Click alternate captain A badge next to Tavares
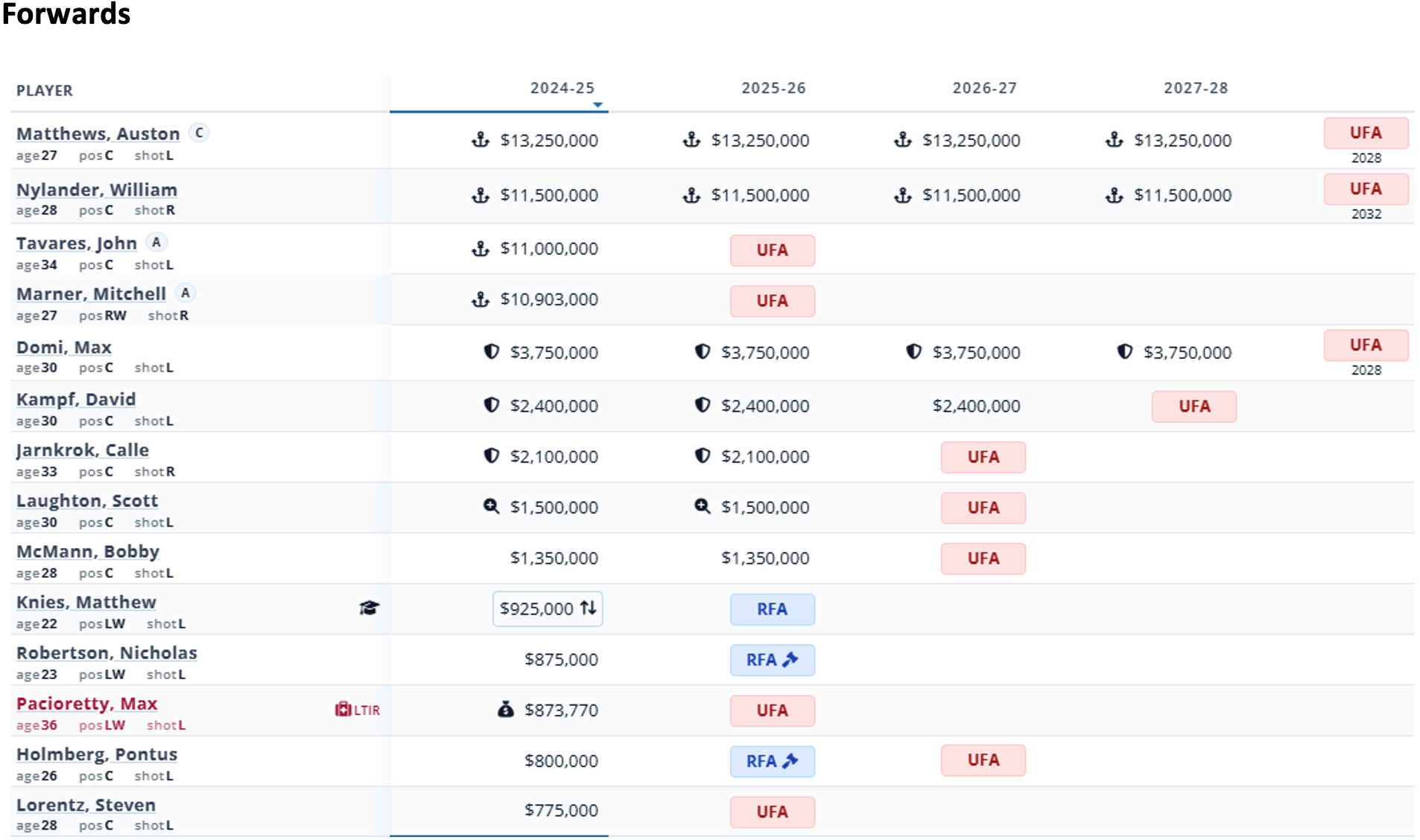Image resolution: width=1420 pixels, height=840 pixels. click(x=156, y=242)
